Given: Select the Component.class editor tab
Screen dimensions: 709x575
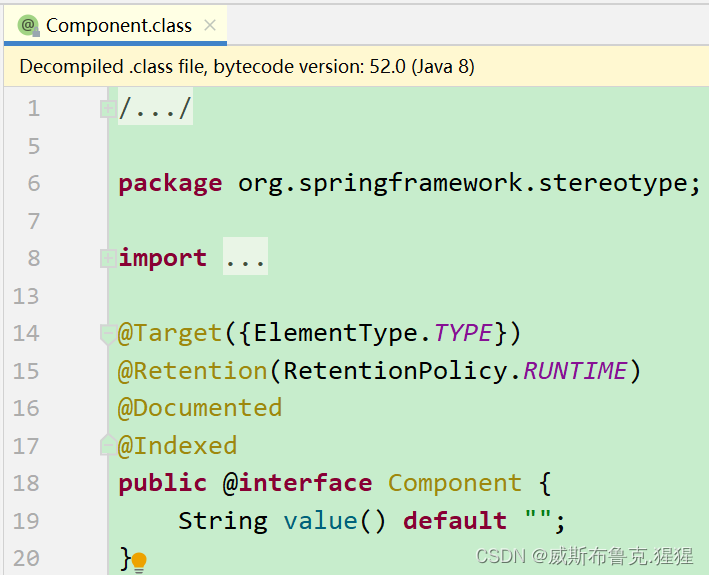Looking at the screenshot, I should point(118,26).
